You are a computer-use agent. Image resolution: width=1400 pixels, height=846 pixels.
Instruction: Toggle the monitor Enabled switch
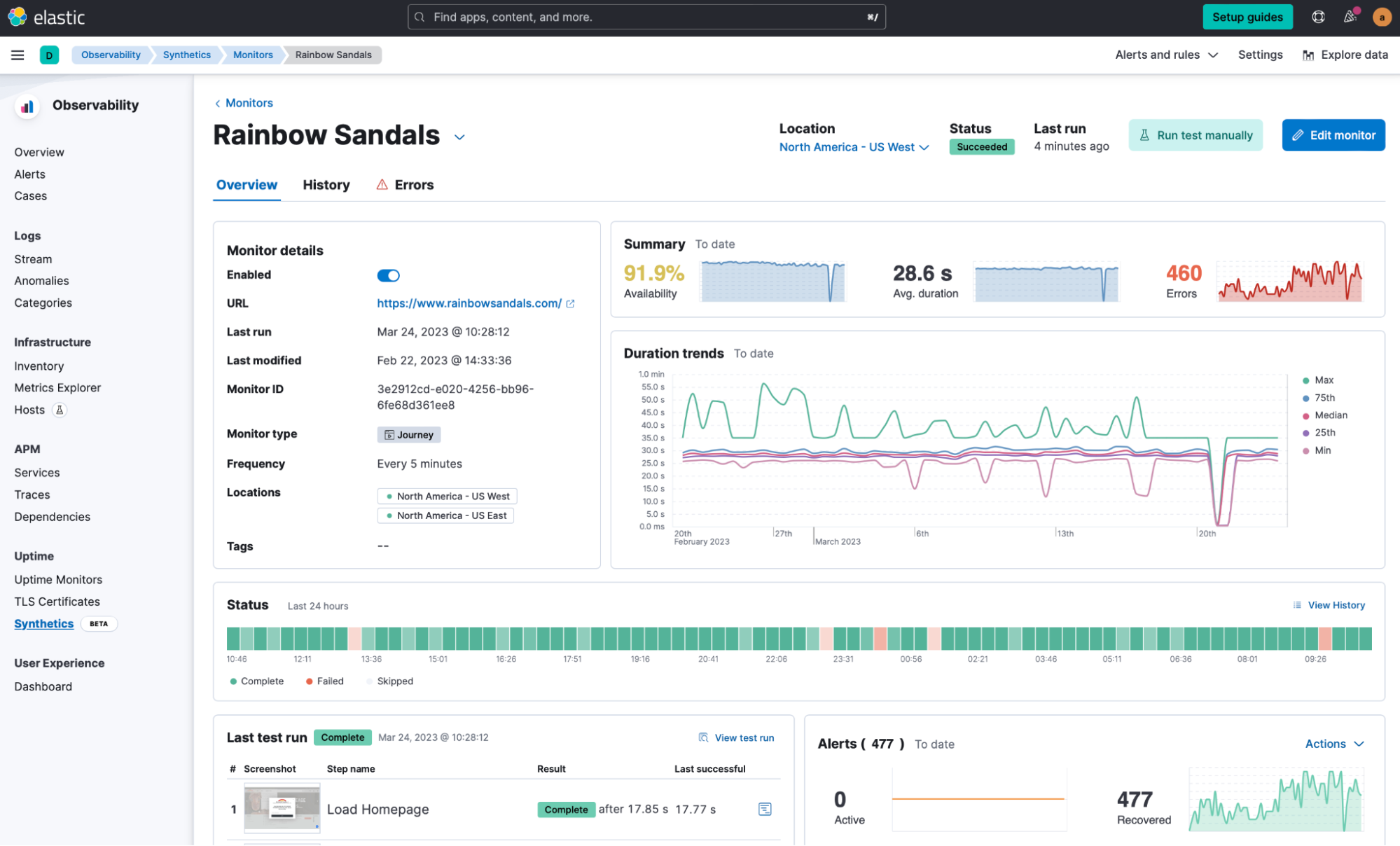tap(388, 275)
